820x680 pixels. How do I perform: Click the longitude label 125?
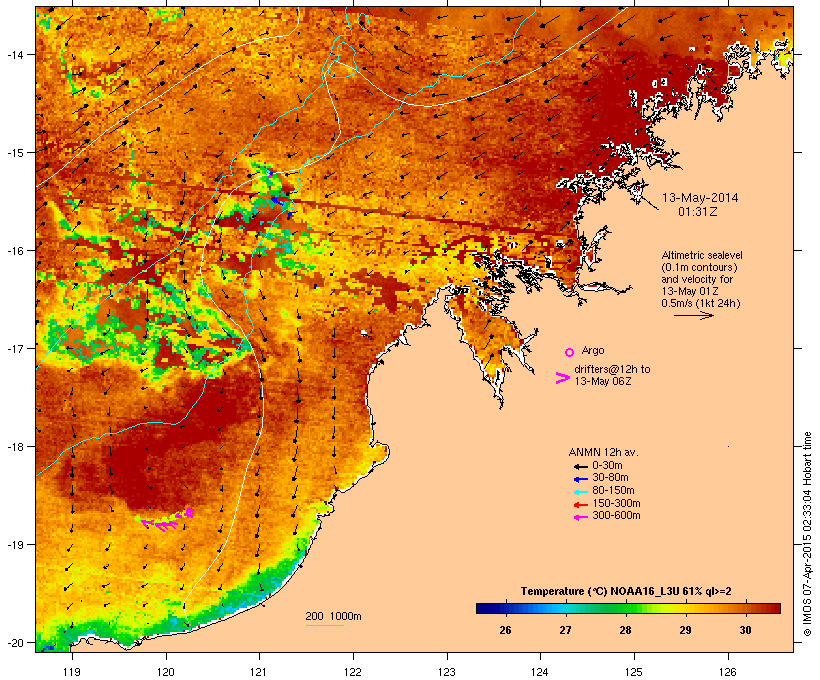tap(634, 672)
